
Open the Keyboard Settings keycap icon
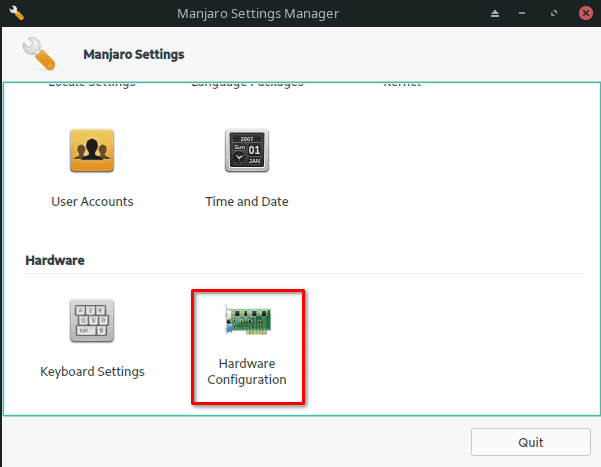tap(92, 320)
